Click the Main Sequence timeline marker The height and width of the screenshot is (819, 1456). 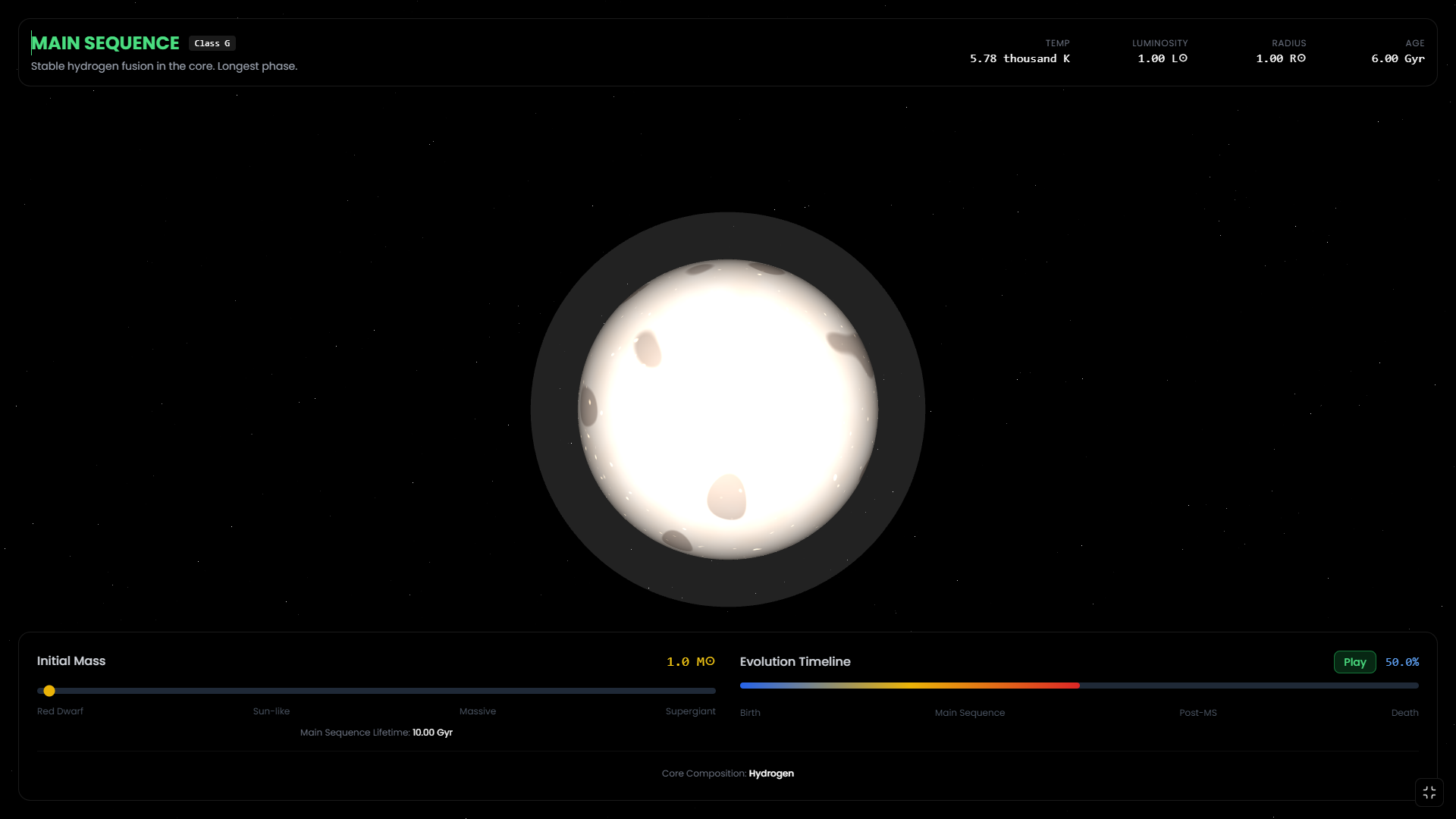(969, 713)
